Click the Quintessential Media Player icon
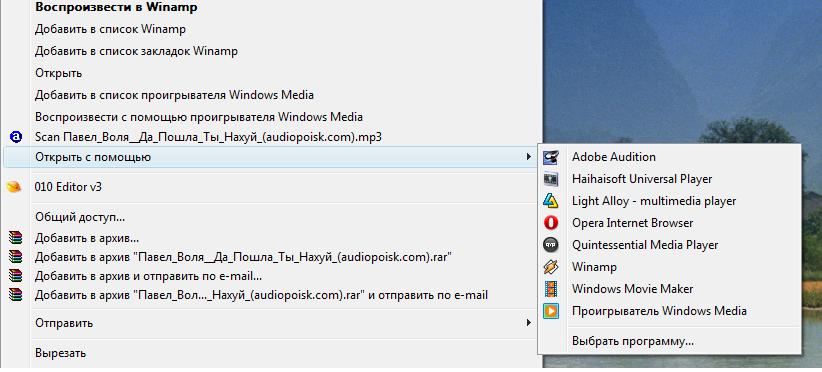The image size is (822, 372). click(x=551, y=245)
